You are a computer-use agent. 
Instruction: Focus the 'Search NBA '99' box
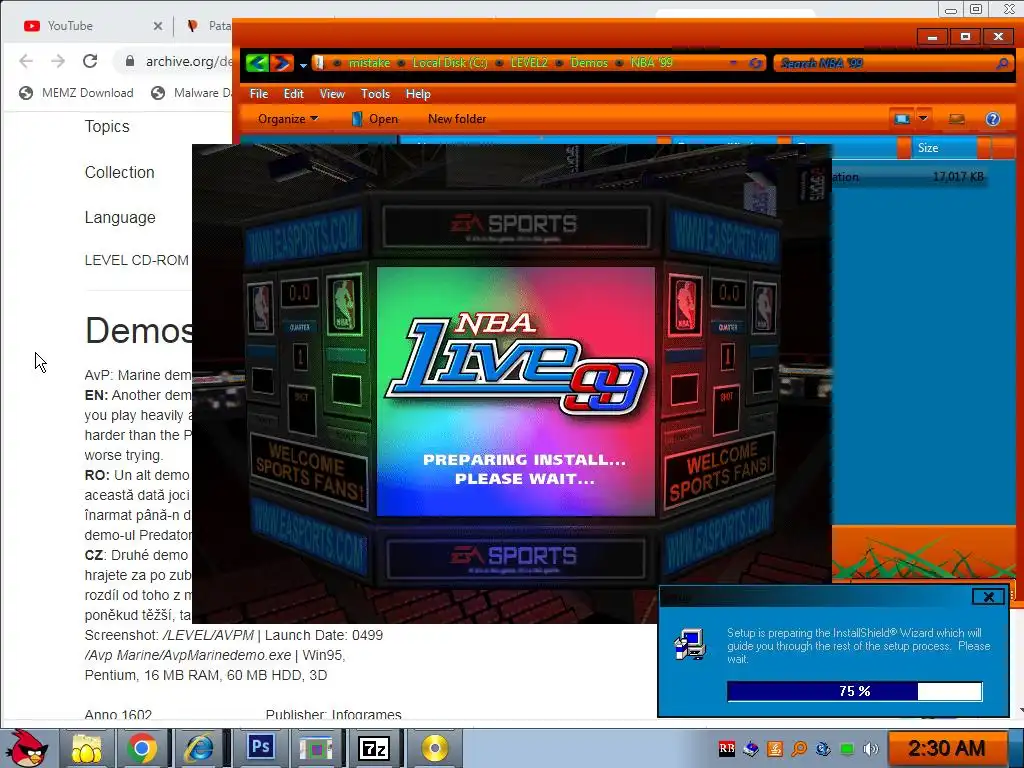pos(886,63)
